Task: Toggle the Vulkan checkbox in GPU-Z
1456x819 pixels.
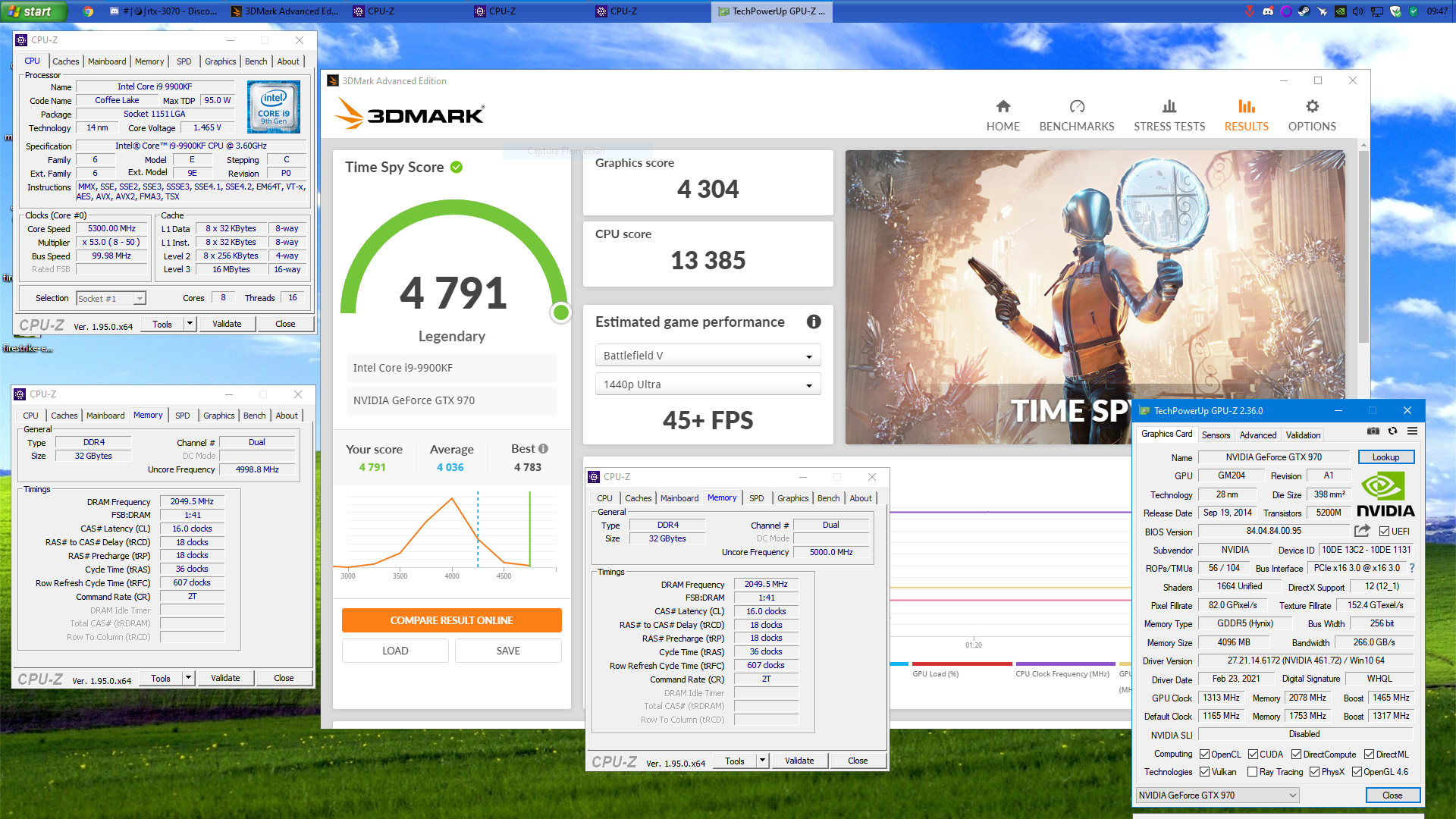Action: point(1204,772)
